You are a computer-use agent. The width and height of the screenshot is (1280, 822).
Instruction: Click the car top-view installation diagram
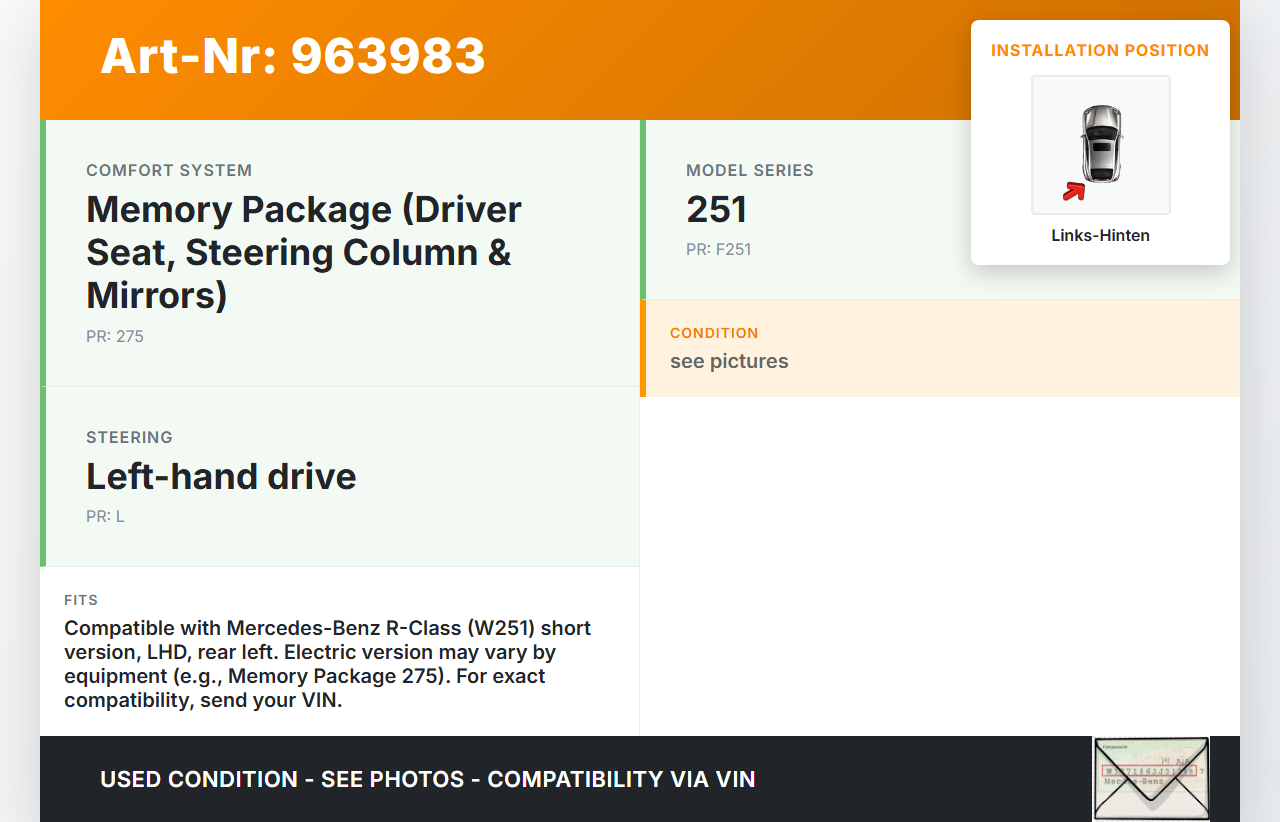(x=1100, y=143)
